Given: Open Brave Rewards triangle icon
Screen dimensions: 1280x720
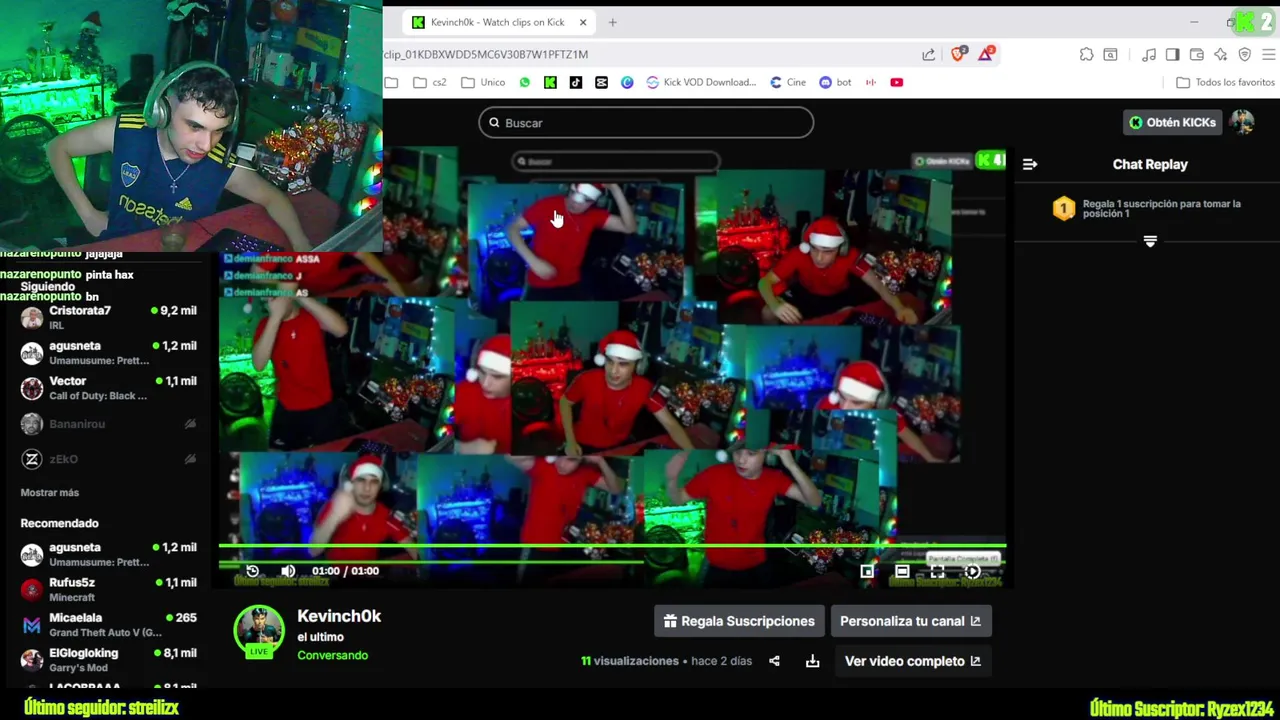Looking at the screenshot, I should coord(986,54).
